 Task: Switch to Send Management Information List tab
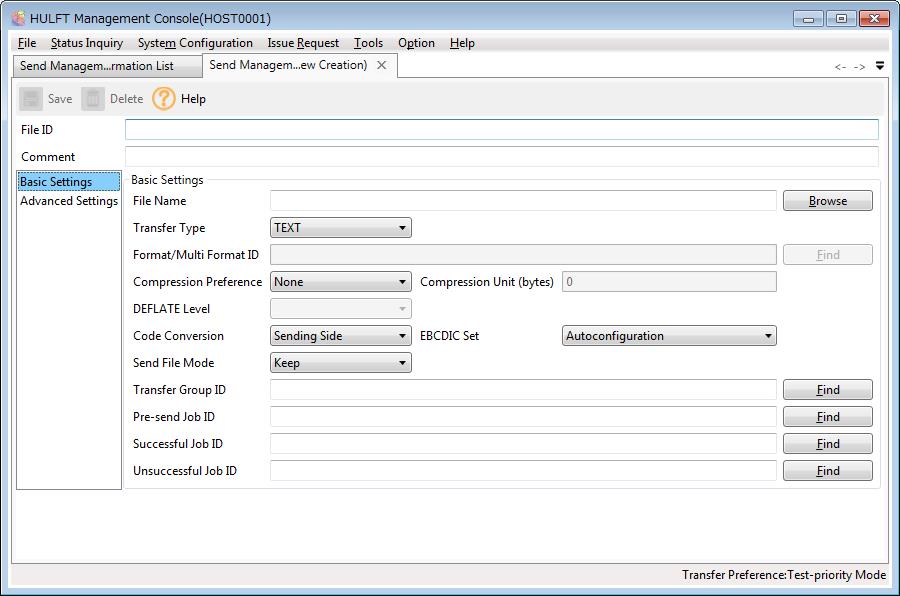[107, 66]
